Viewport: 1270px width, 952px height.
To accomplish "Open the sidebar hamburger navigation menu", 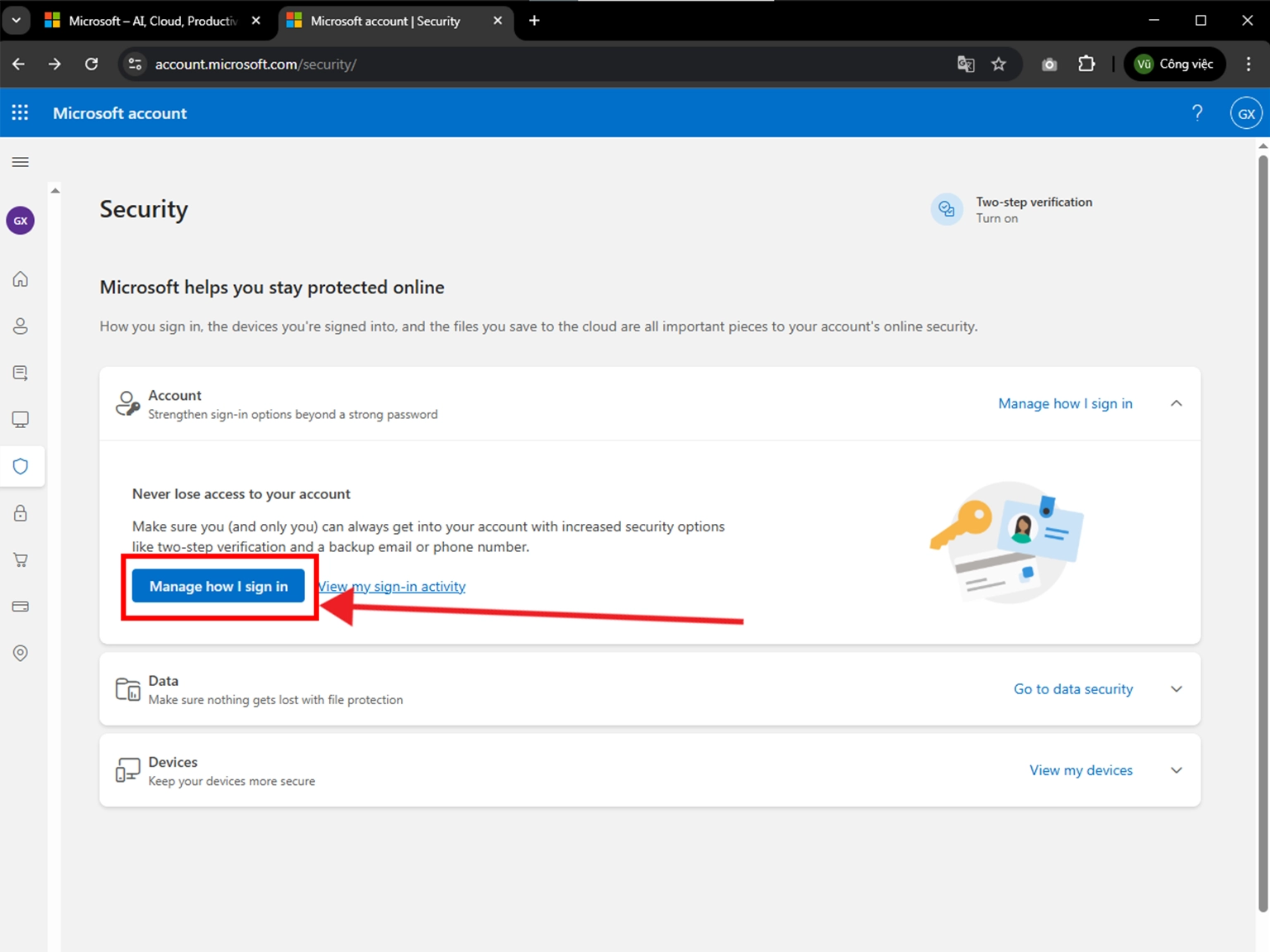I will click(20, 162).
